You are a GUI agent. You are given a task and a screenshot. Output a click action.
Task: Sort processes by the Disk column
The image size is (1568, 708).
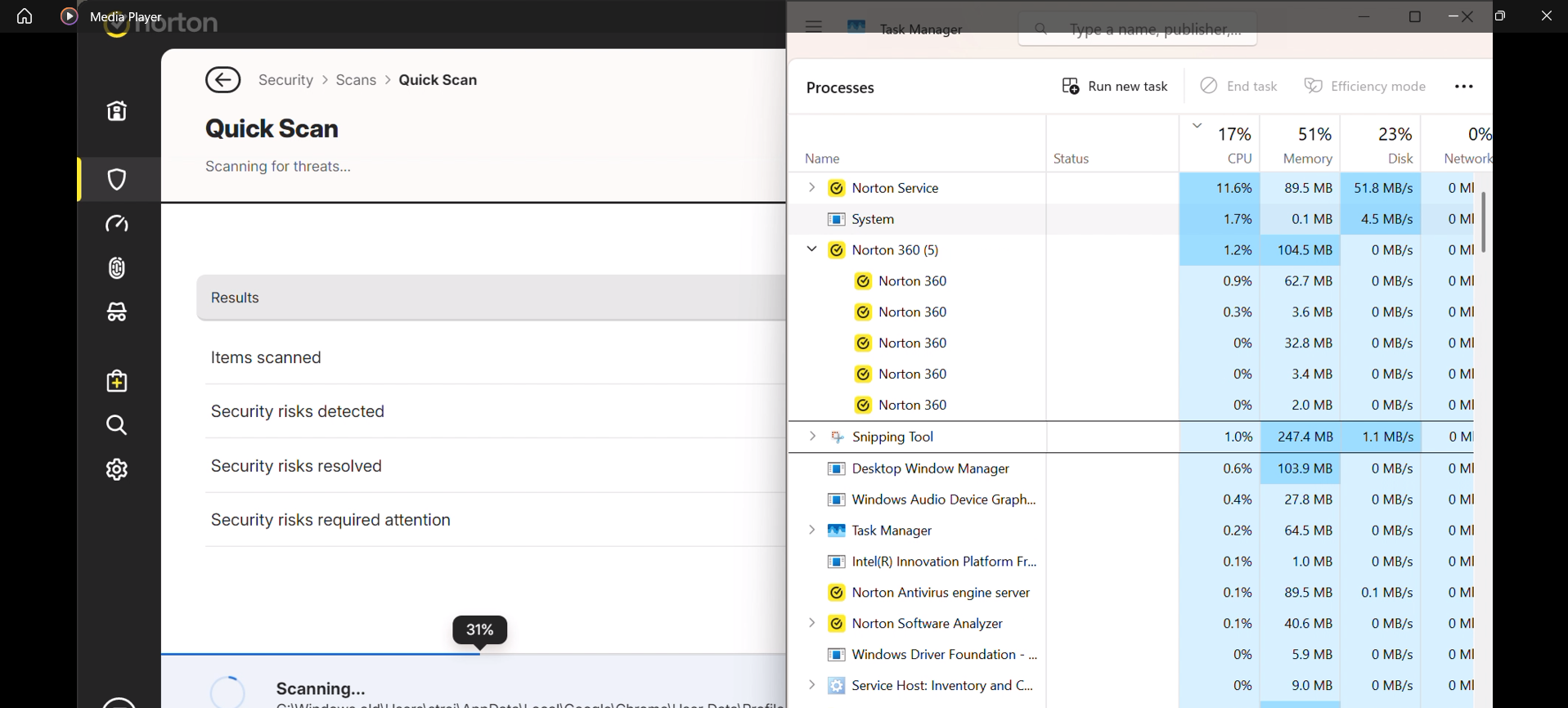click(1381, 144)
